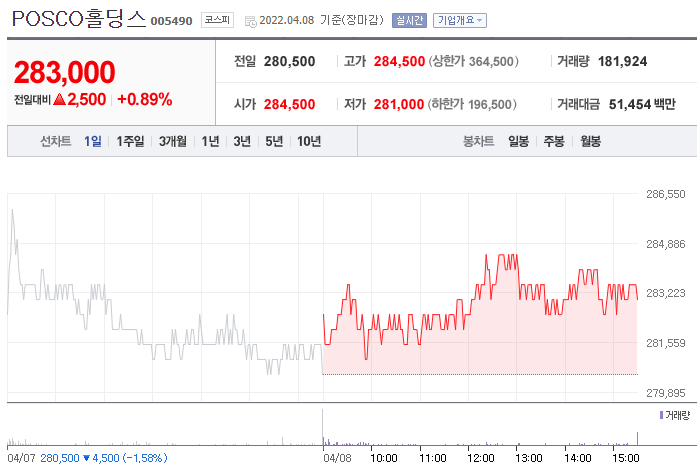The image size is (697, 473).
Task: Click the red up-triangle change icon
Action: [x=59, y=99]
